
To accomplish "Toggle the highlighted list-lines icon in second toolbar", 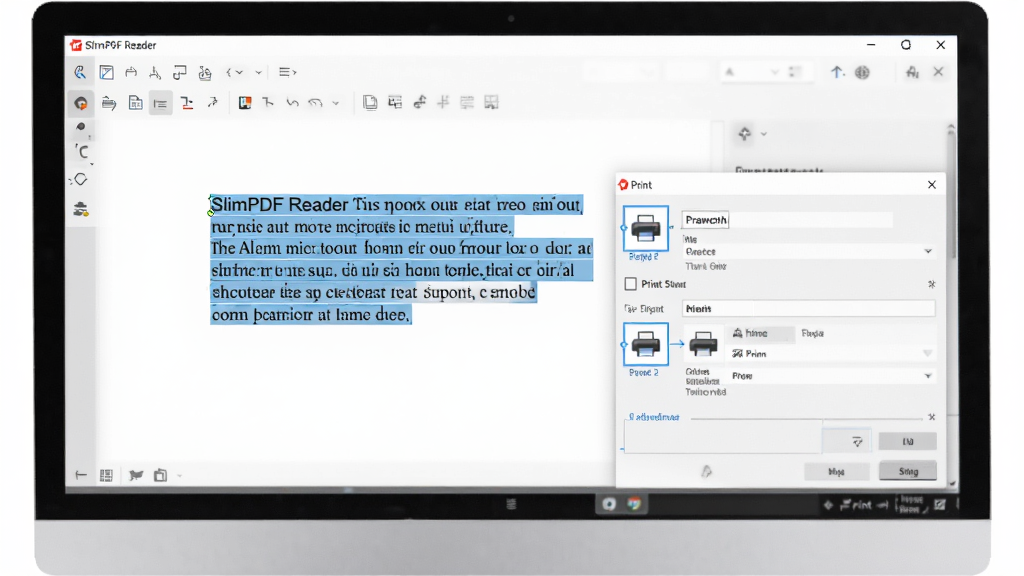I will point(160,103).
